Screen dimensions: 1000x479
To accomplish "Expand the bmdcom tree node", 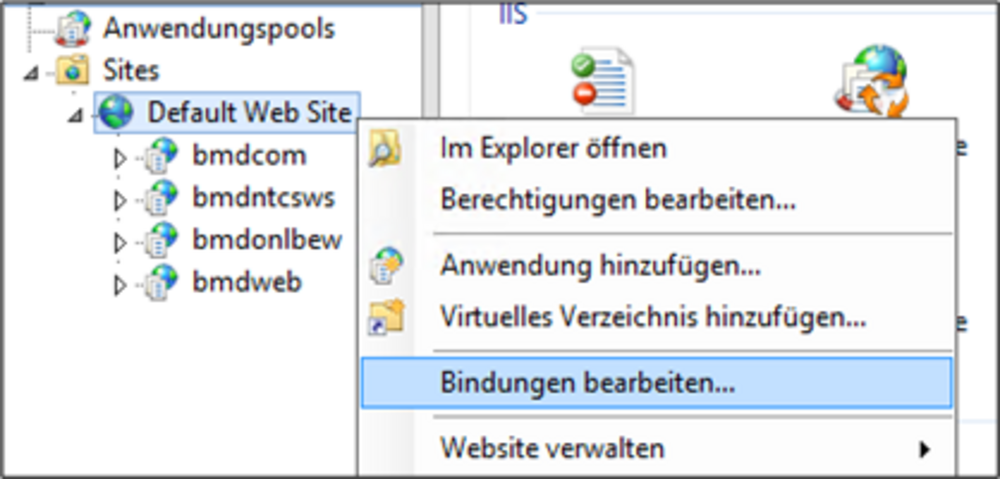I will 121,158.
